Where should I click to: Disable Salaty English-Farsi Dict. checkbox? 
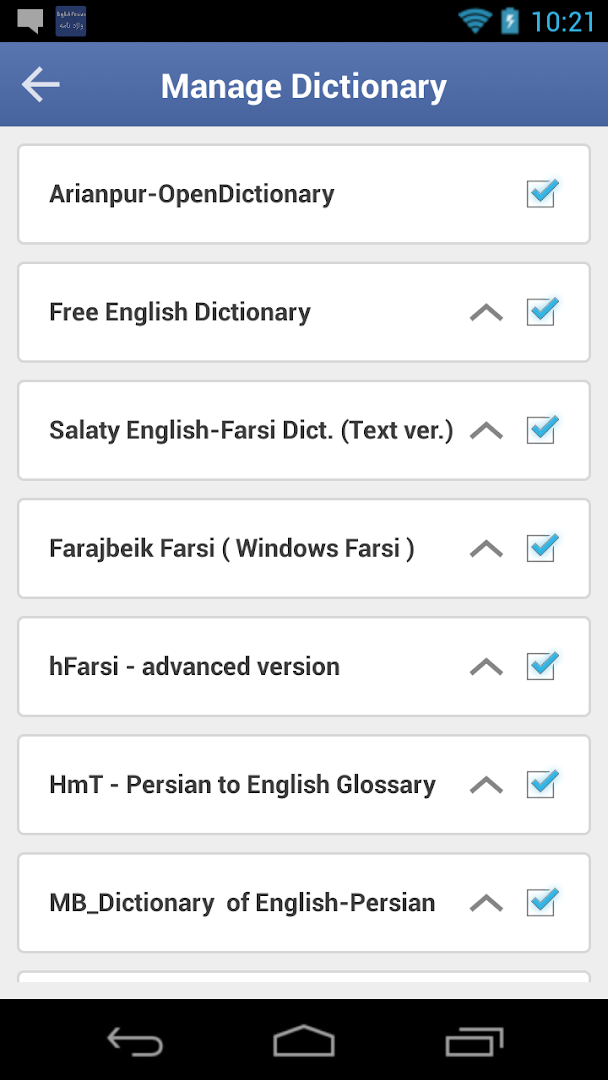(x=541, y=430)
